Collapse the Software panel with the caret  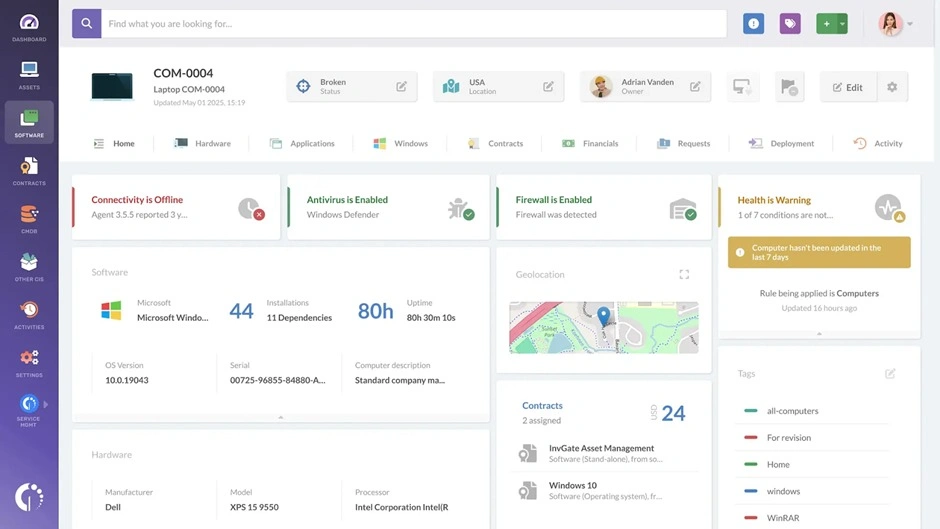tap(280, 417)
